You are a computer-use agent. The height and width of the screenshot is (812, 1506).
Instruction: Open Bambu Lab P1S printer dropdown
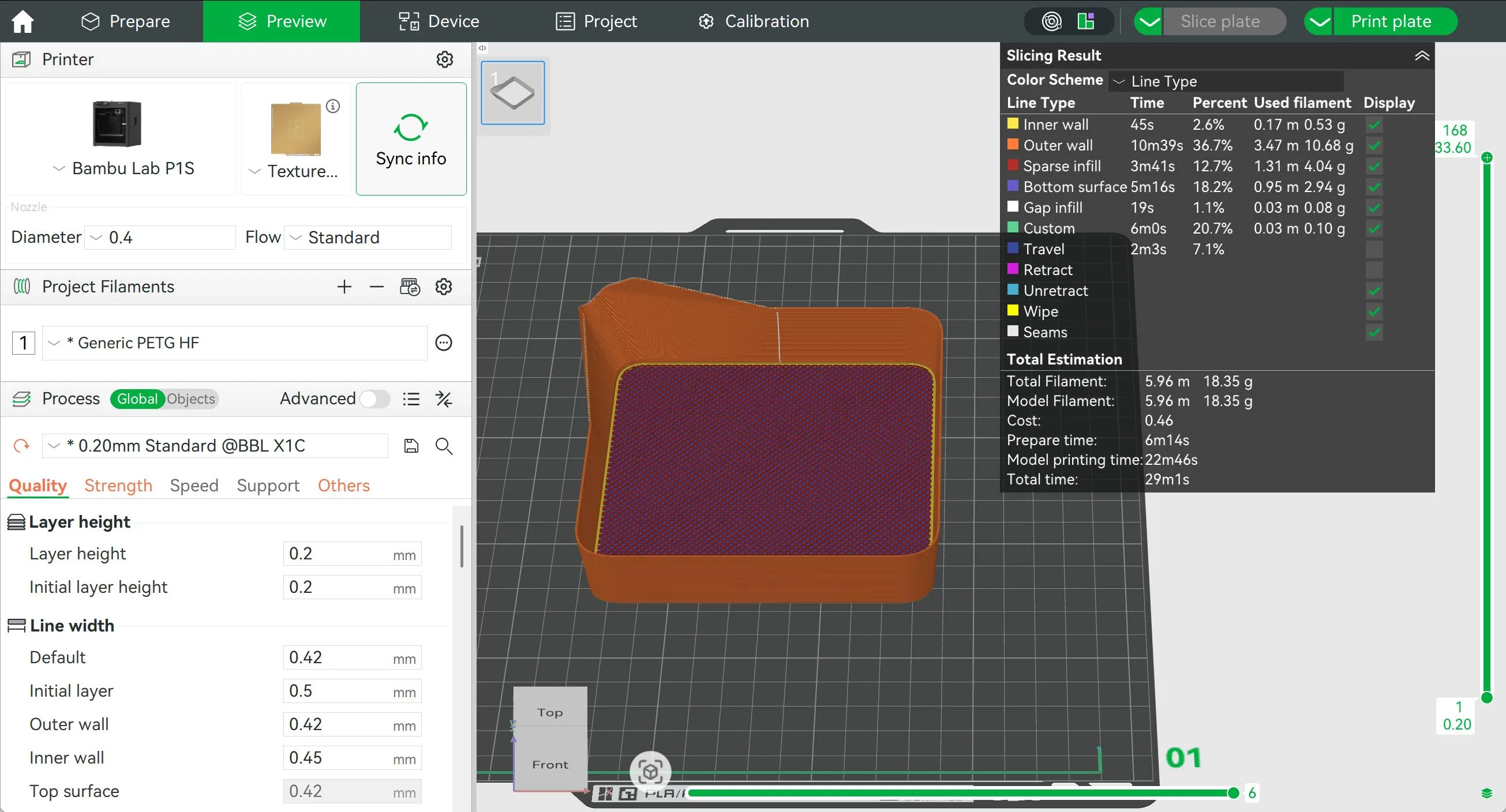[x=121, y=139]
